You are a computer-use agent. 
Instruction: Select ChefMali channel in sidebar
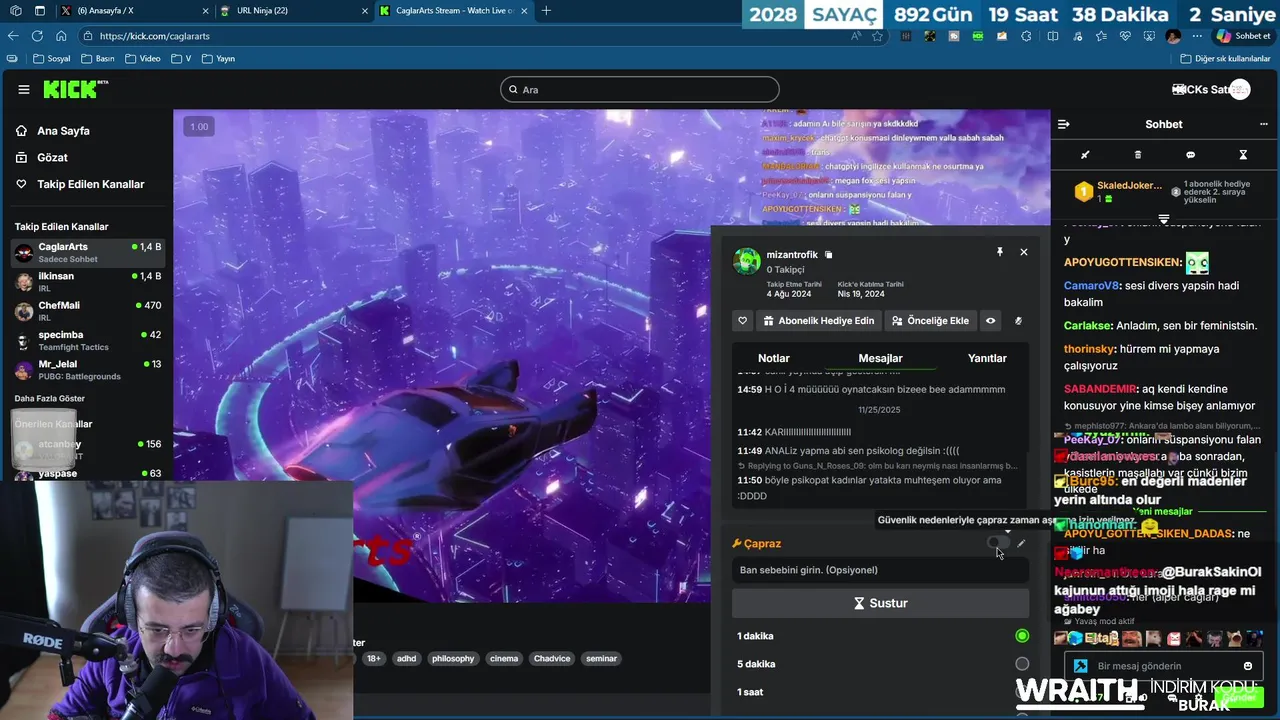point(87,311)
